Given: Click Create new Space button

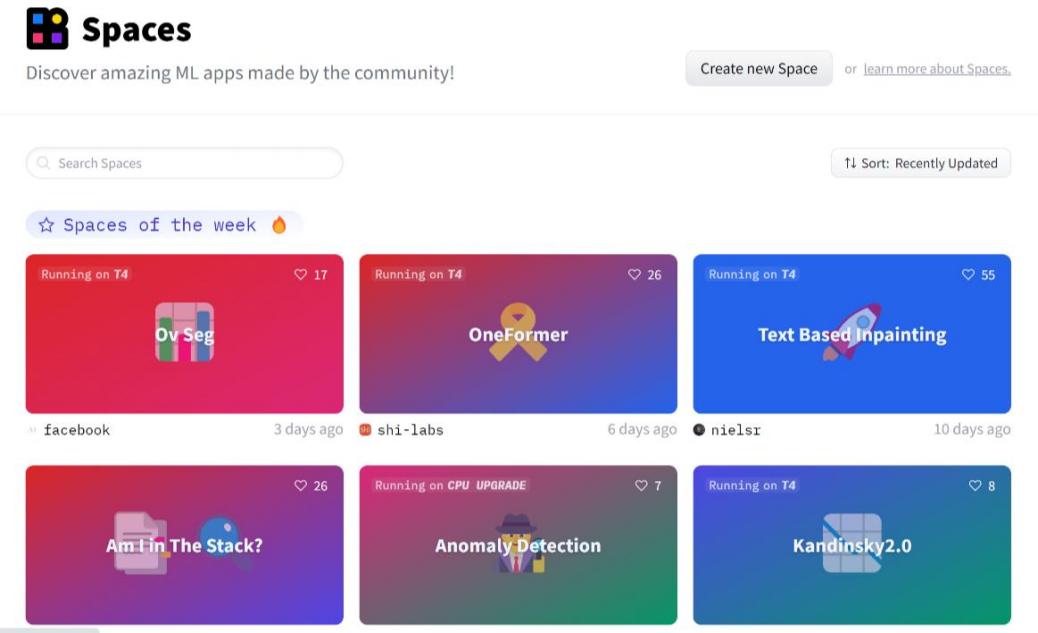Looking at the screenshot, I should click(759, 68).
